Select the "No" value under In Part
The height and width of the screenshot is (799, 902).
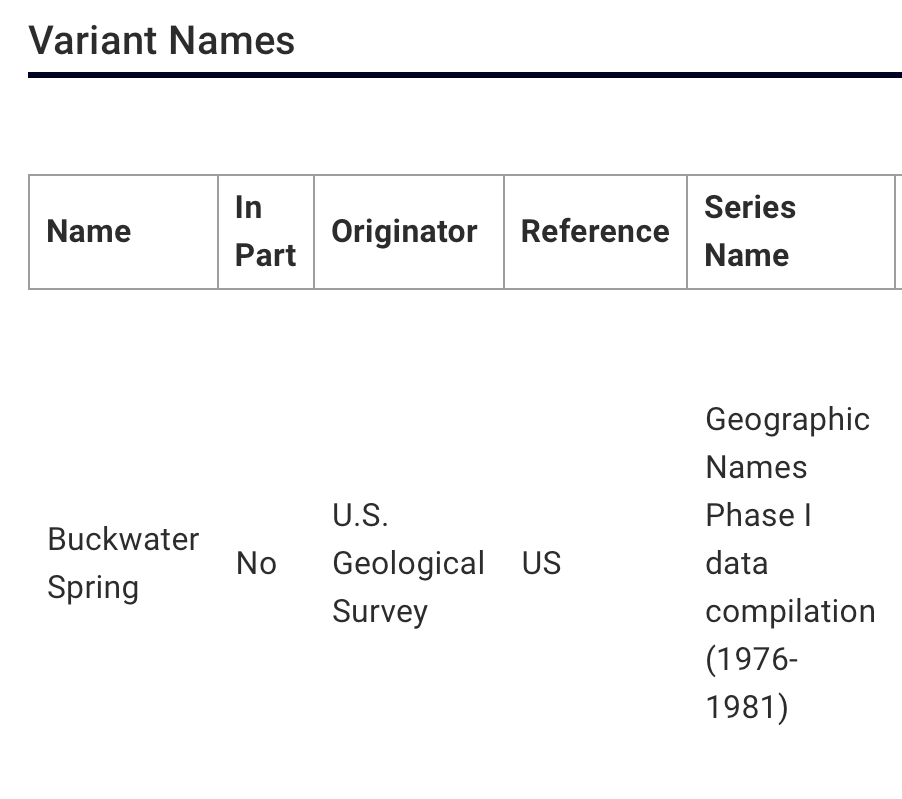tap(256, 564)
